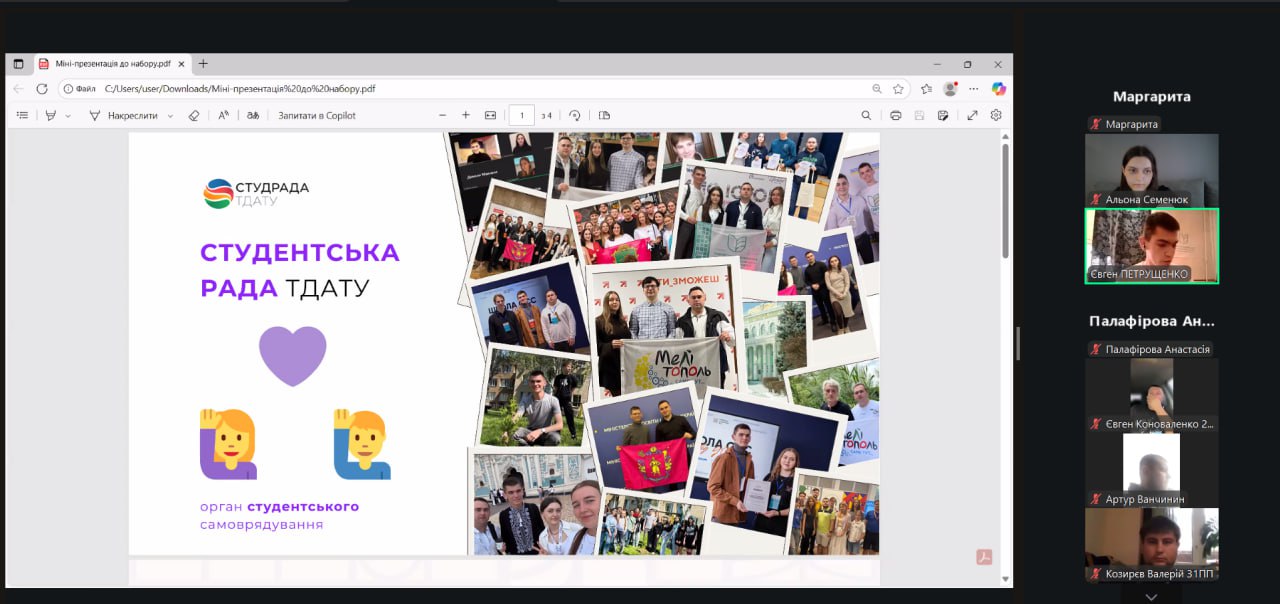
Task: Close the Міні-презентація до набору.pdf tab
Action: 179,64
